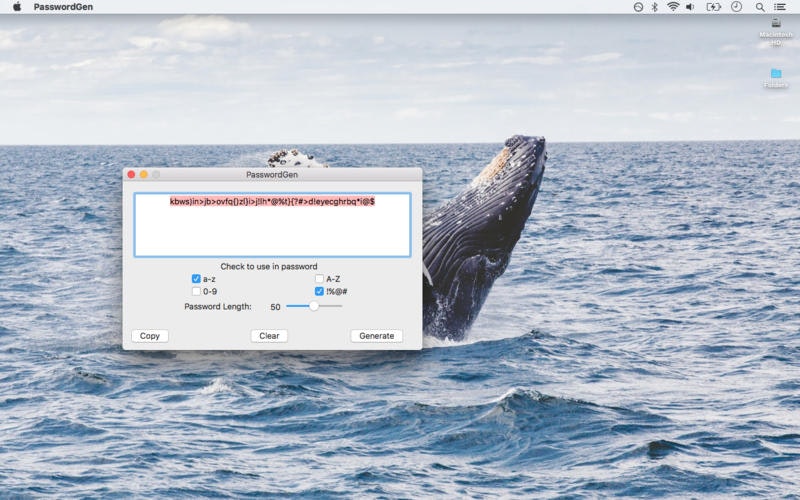Open Spotlight search magnifier
The image size is (800, 500).
tap(760, 7)
